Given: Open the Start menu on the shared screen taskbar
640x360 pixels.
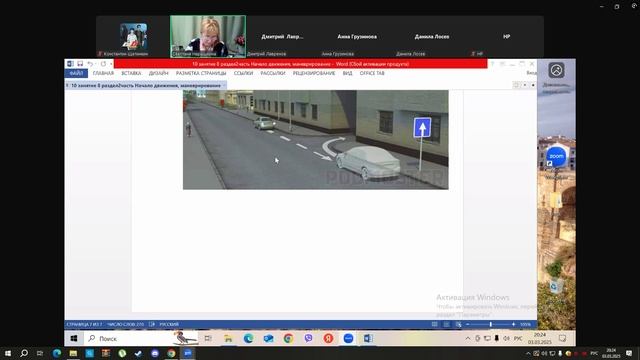Looking at the screenshot, I should click(x=74, y=338).
